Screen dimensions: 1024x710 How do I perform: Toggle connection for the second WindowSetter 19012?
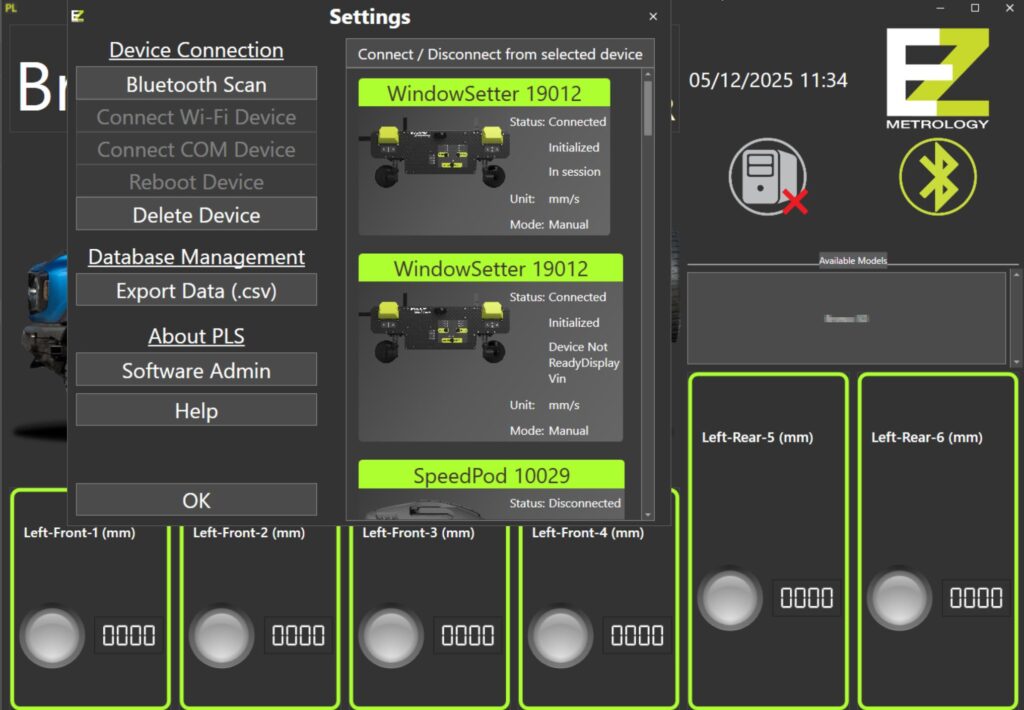click(x=489, y=268)
